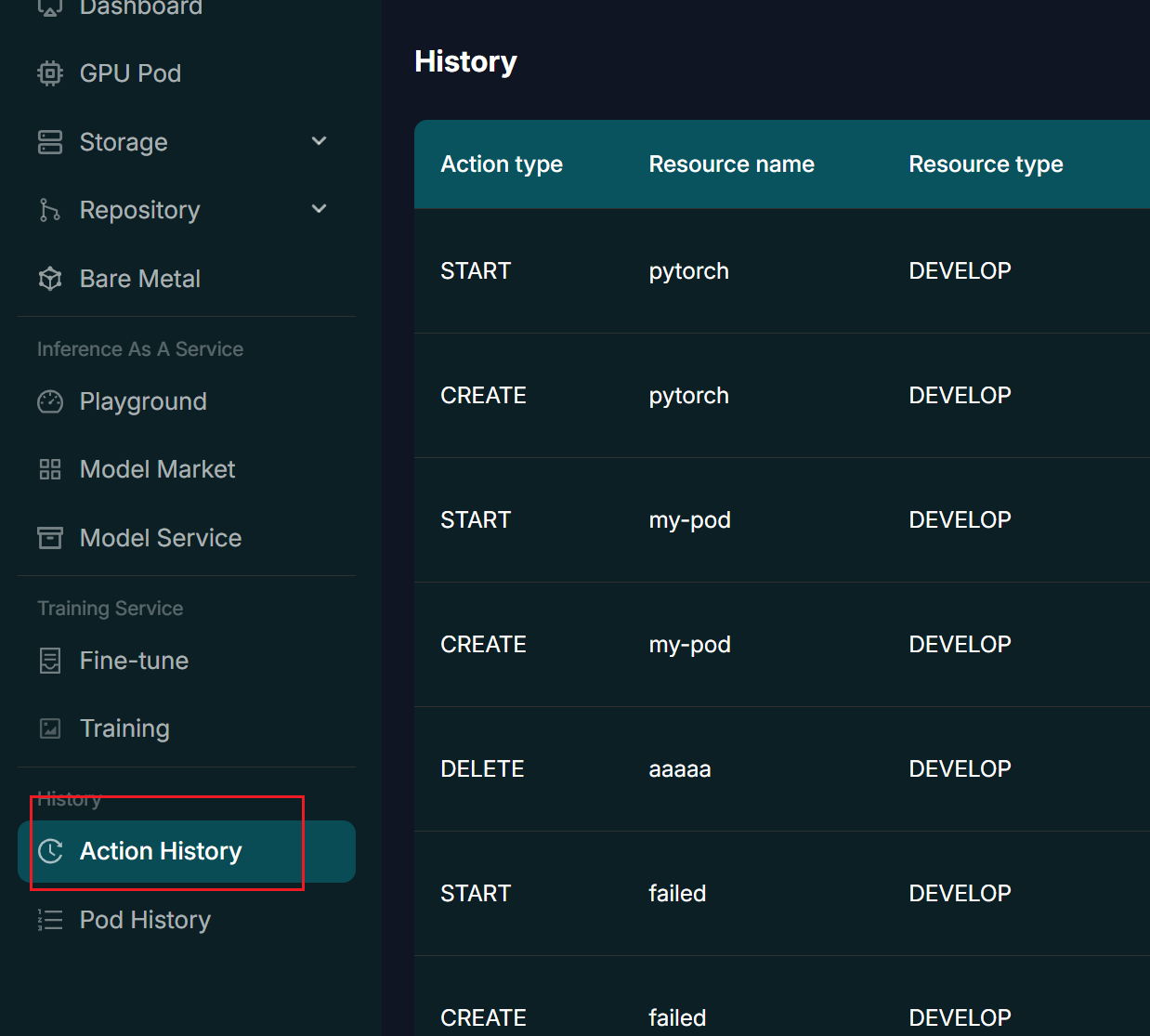Select the GPU Pod icon in sidebar
Screen dimensions: 1150x1036
coord(49,72)
